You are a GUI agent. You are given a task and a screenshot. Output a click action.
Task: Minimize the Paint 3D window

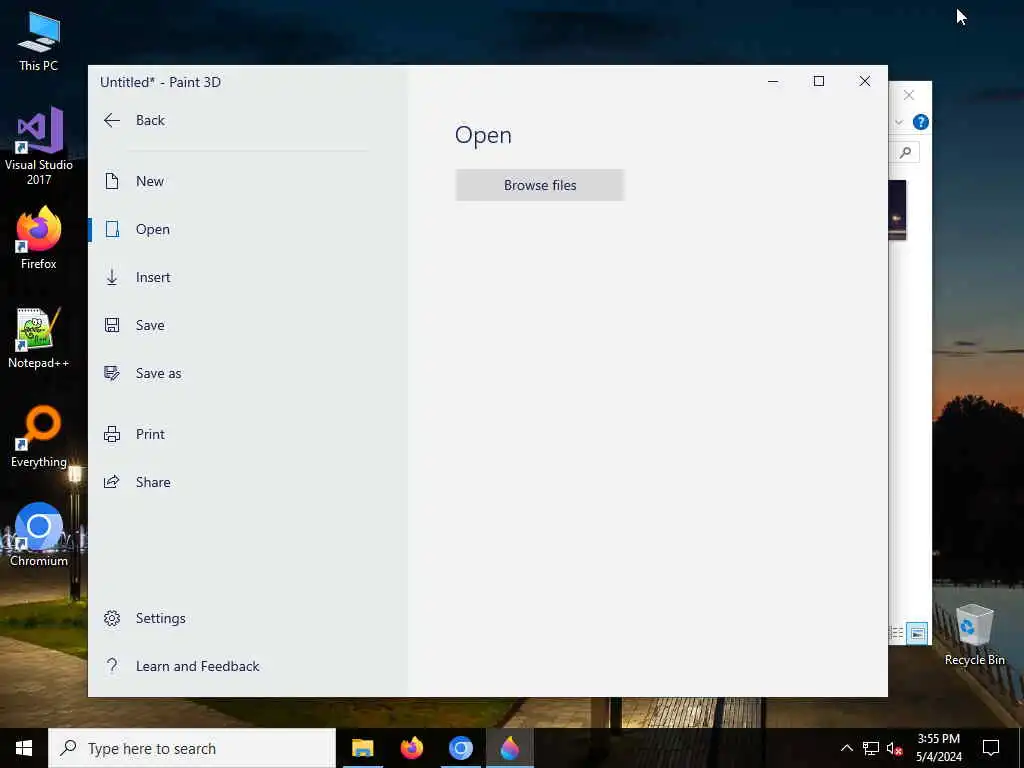point(773,81)
